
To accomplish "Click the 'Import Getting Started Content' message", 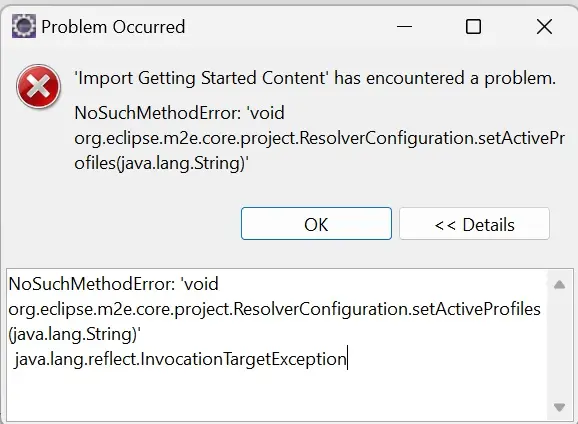I will click(x=315, y=78).
